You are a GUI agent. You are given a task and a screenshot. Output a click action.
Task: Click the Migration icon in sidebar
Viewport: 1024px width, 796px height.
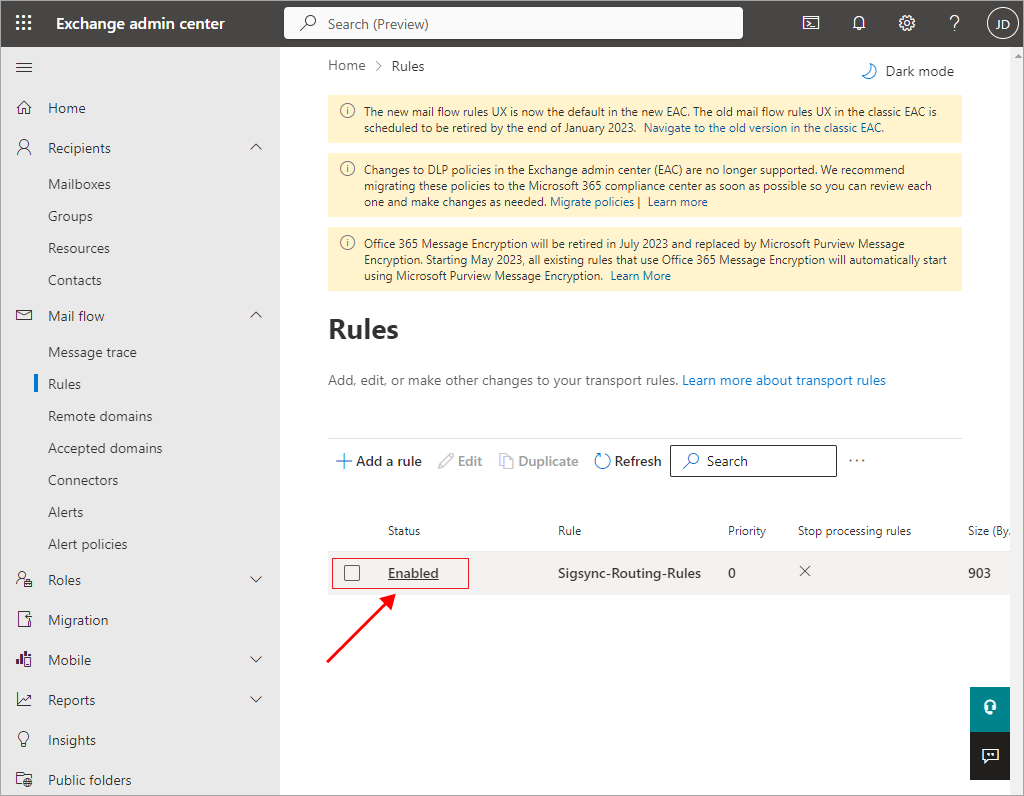pos(24,620)
